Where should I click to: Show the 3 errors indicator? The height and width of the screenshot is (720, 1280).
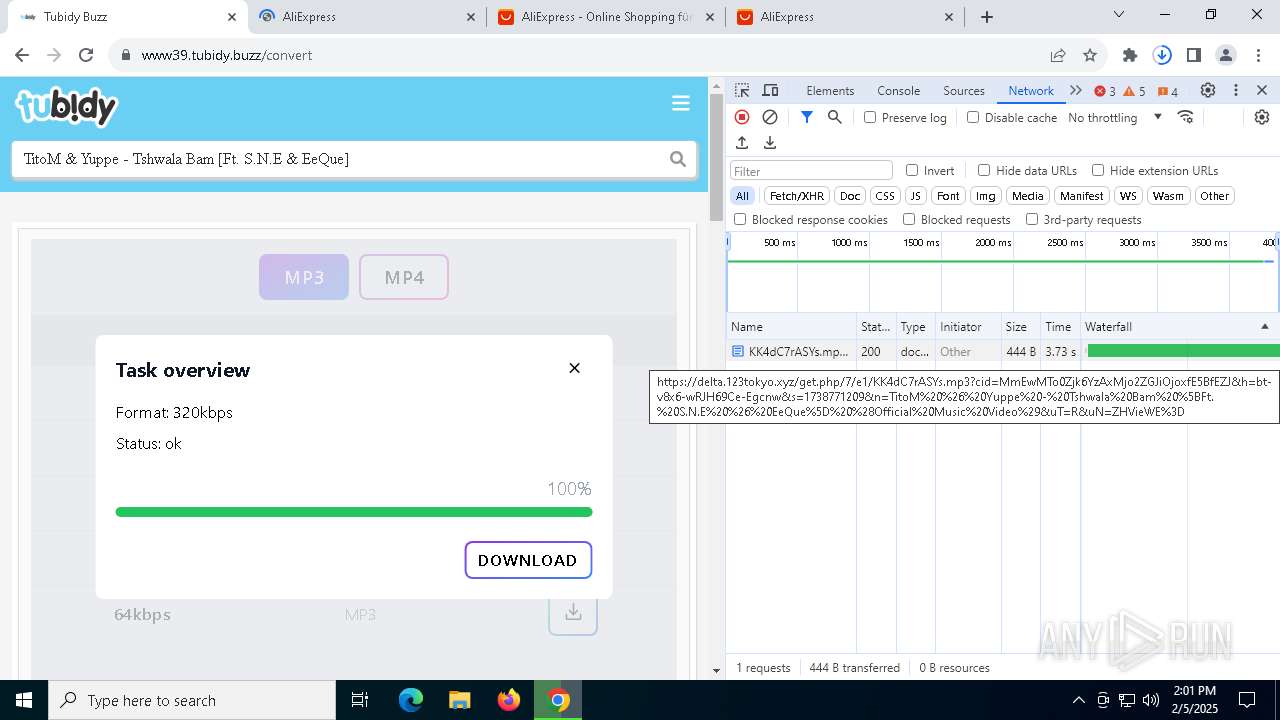[1105, 91]
